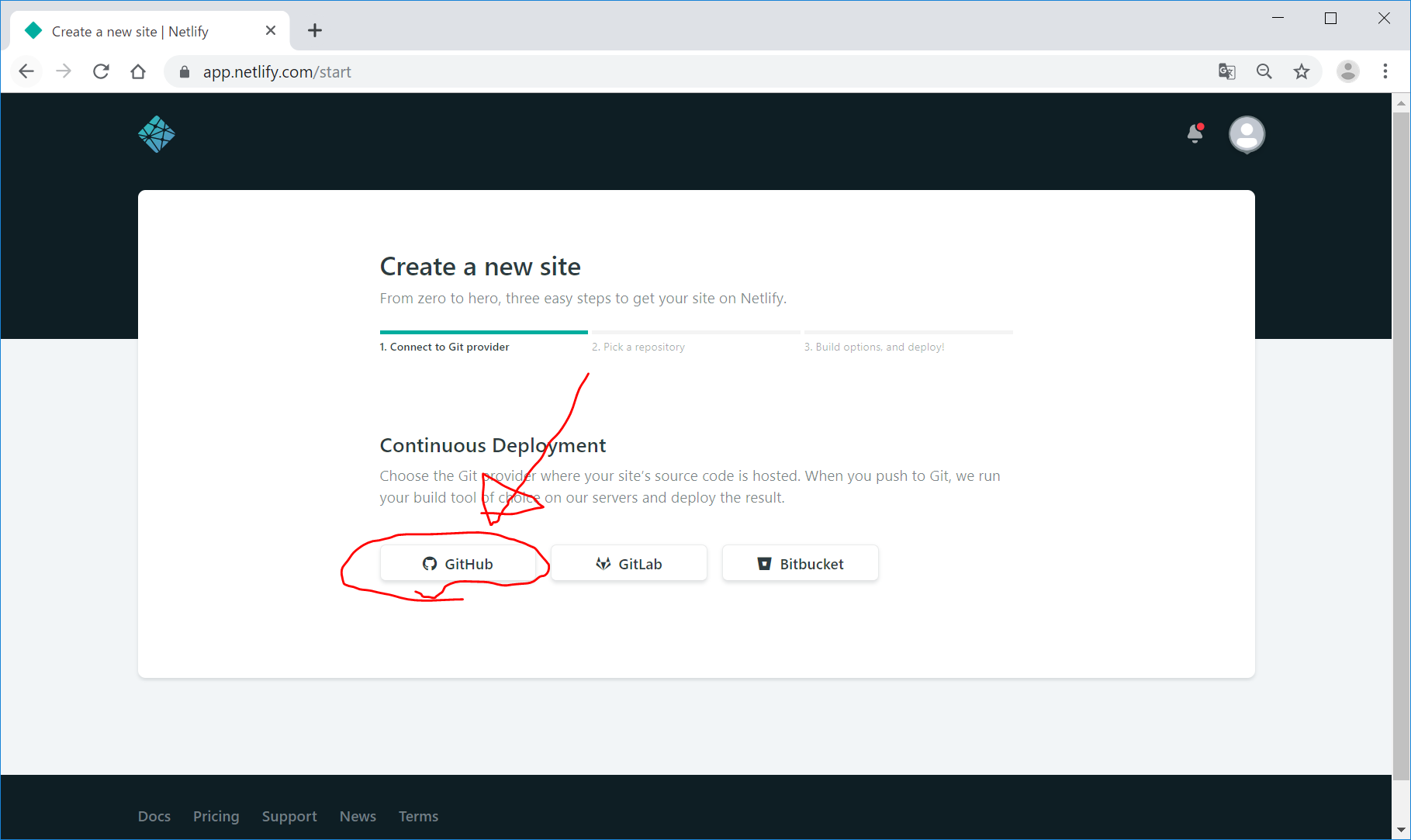Reload the current page

pyautogui.click(x=101, y=71)
